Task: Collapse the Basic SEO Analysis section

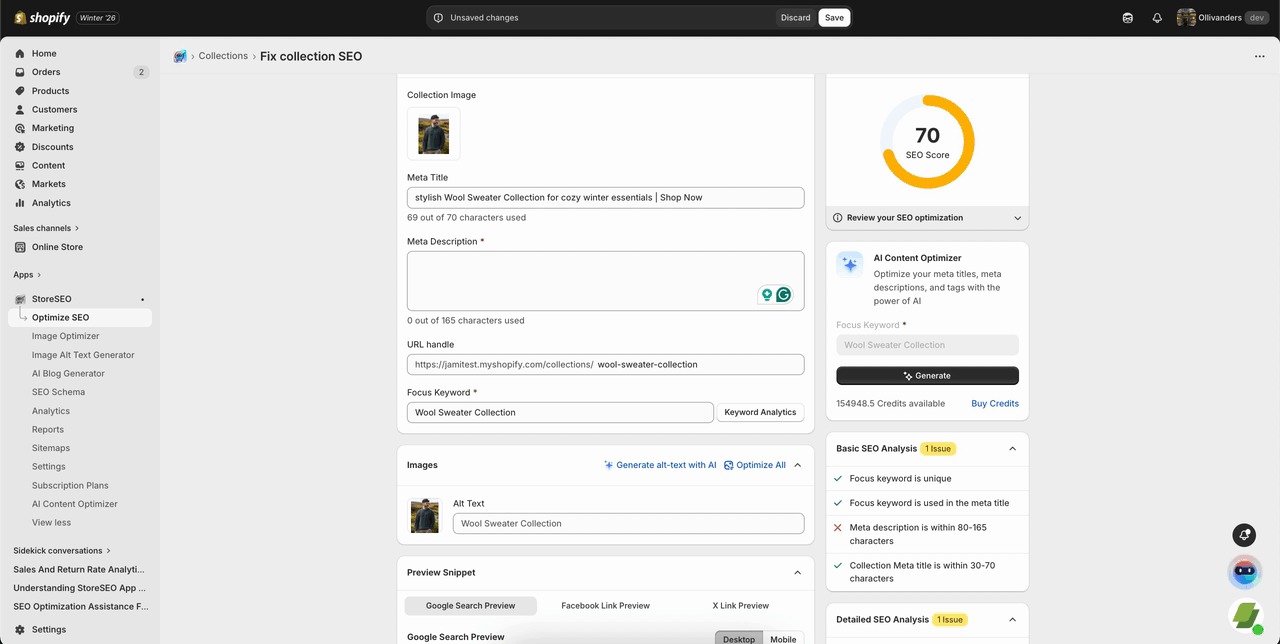Action: pyautogui.click(x=1012, y=449)
